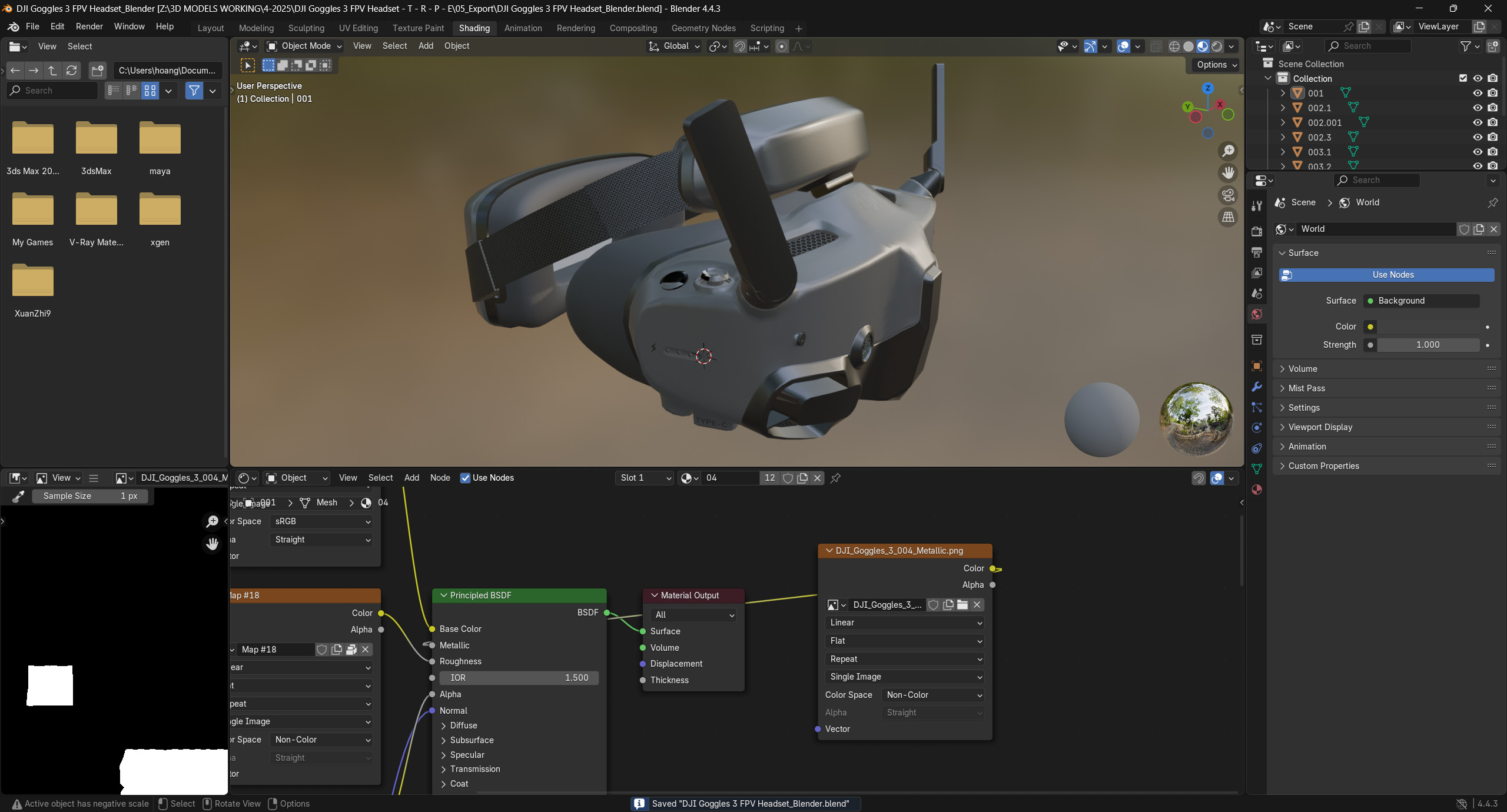Expand the Subsurface section in Principled BSDF
Screen dimensions: 1507x812
click(471, 740)
